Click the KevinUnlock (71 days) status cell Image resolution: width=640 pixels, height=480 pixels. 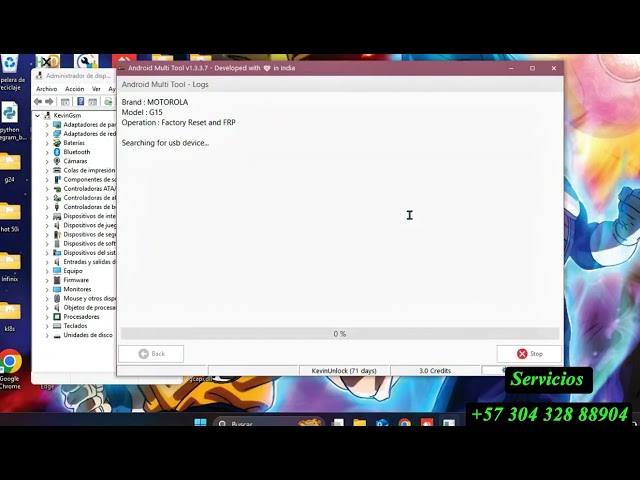344,371
